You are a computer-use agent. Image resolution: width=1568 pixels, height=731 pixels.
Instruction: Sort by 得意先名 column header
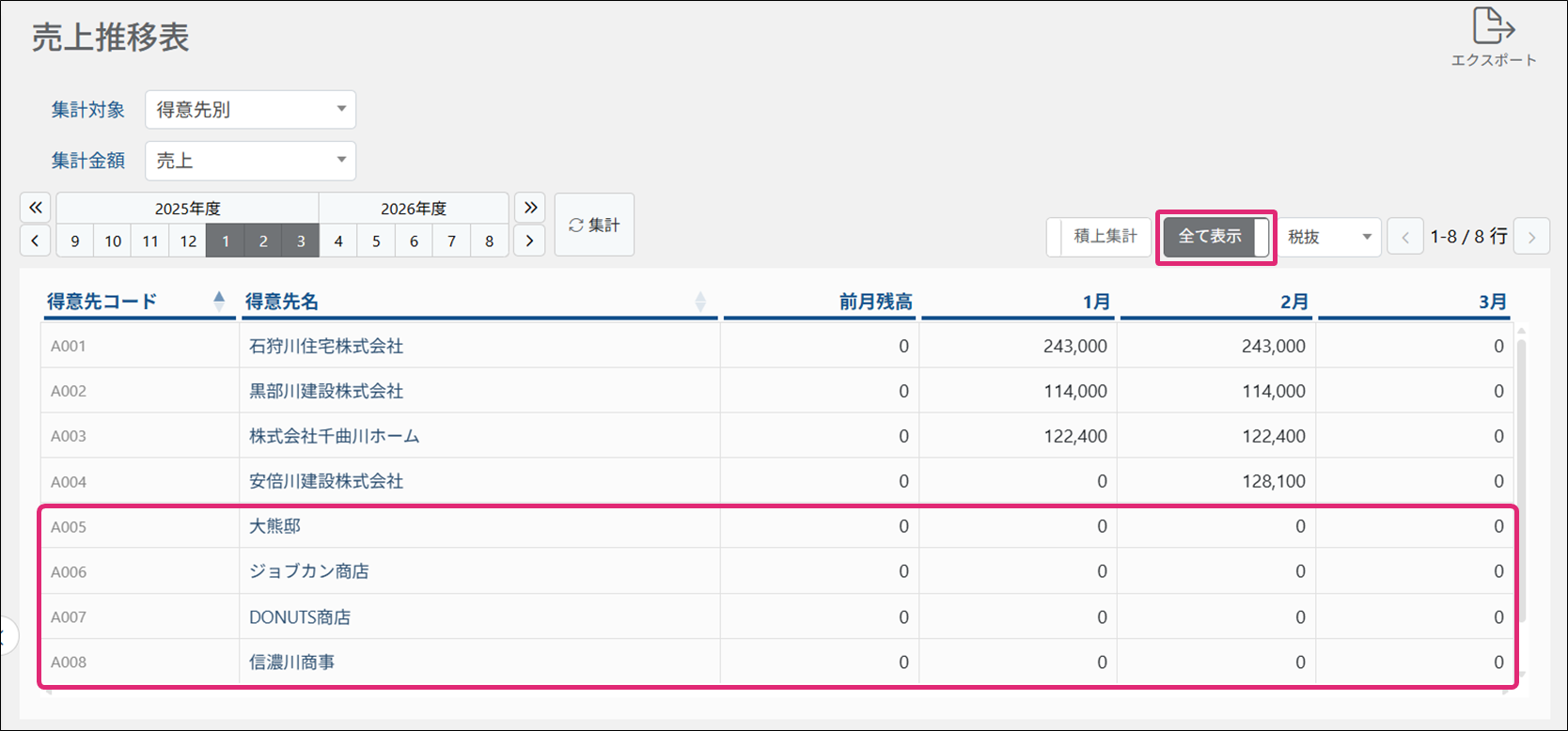(x=282, y=302)
